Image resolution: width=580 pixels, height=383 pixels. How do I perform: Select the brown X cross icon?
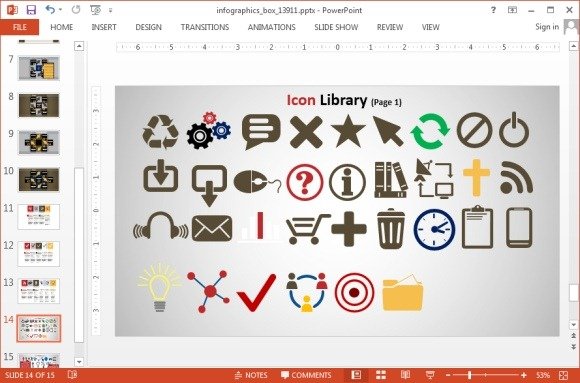(306, 132)
